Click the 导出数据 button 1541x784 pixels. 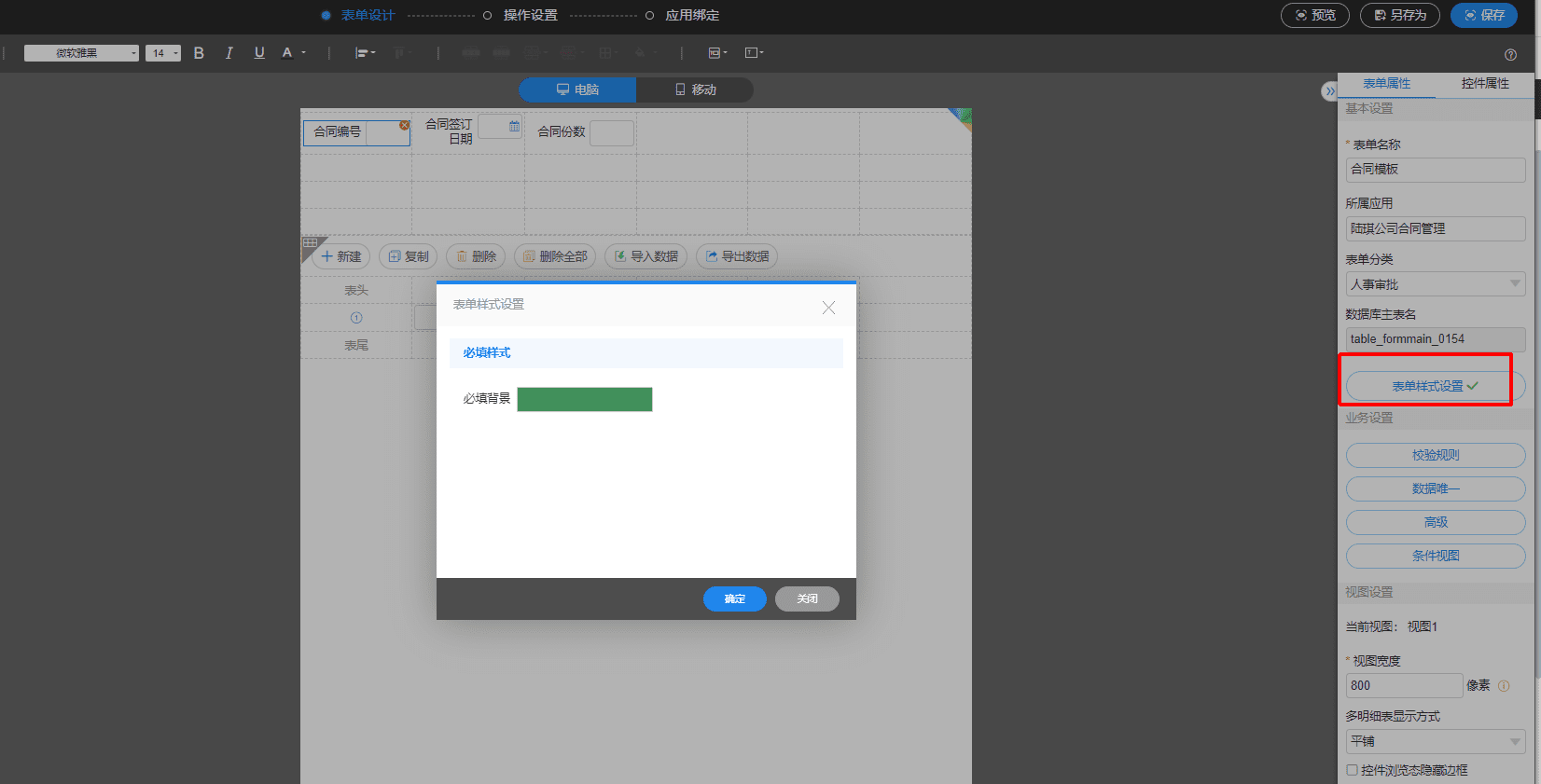tap(737, 256)
